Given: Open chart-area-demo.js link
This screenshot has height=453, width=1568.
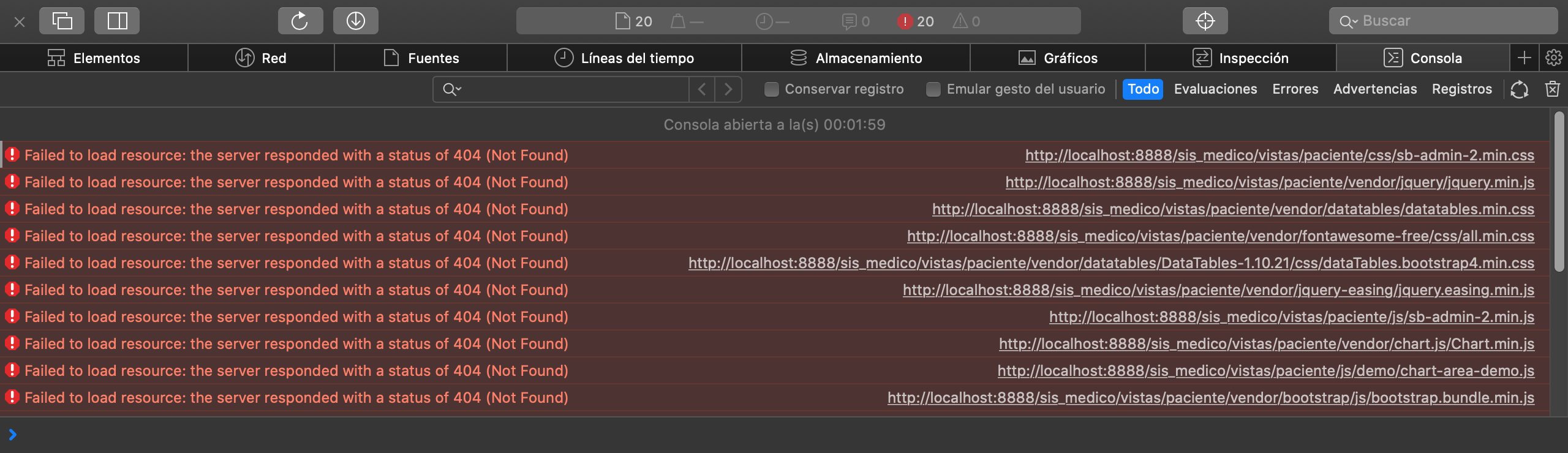Looking at the screenshot, I should coord(1266,371).
